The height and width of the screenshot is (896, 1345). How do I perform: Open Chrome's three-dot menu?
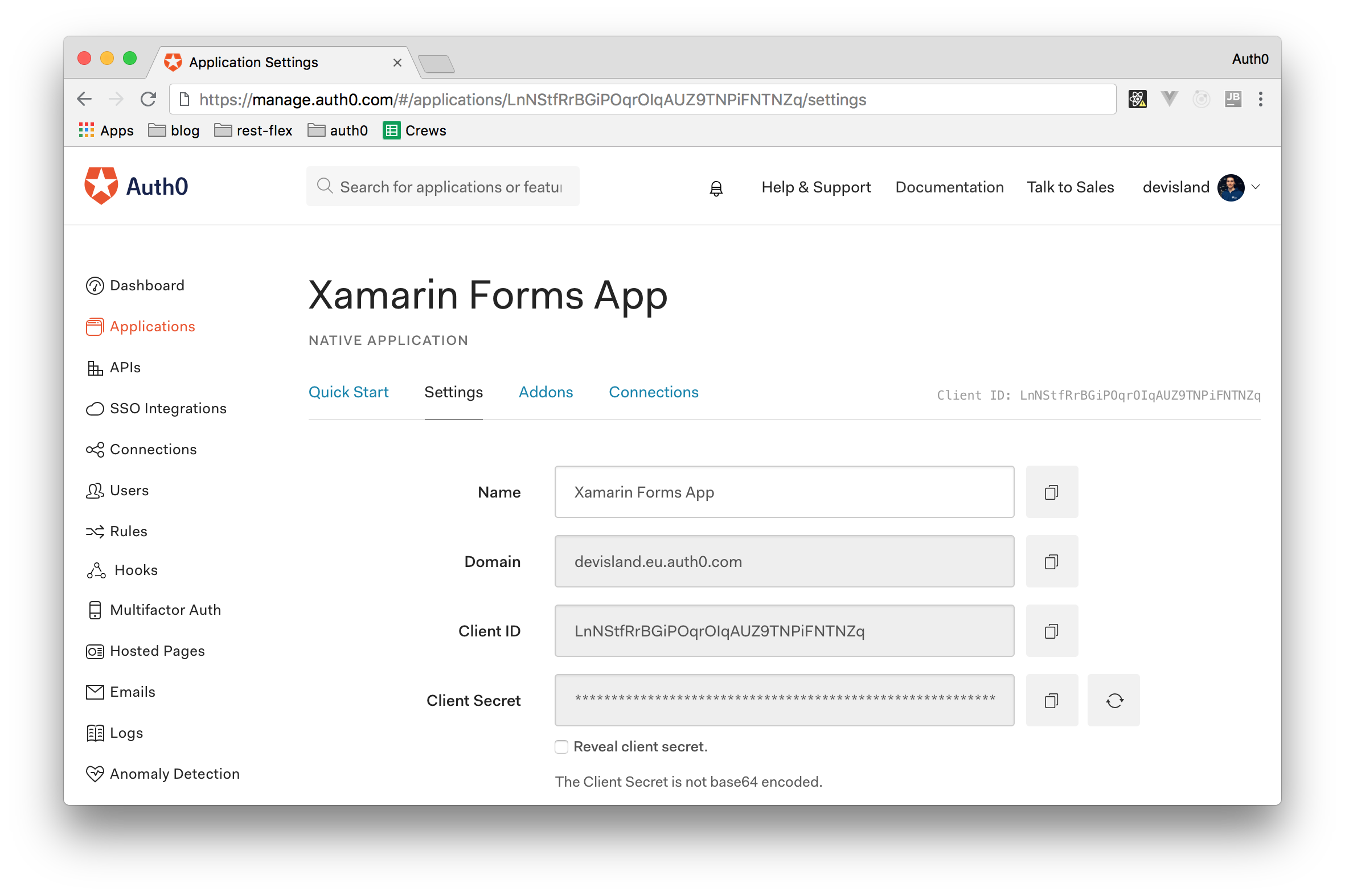[x=1260, y=100]
